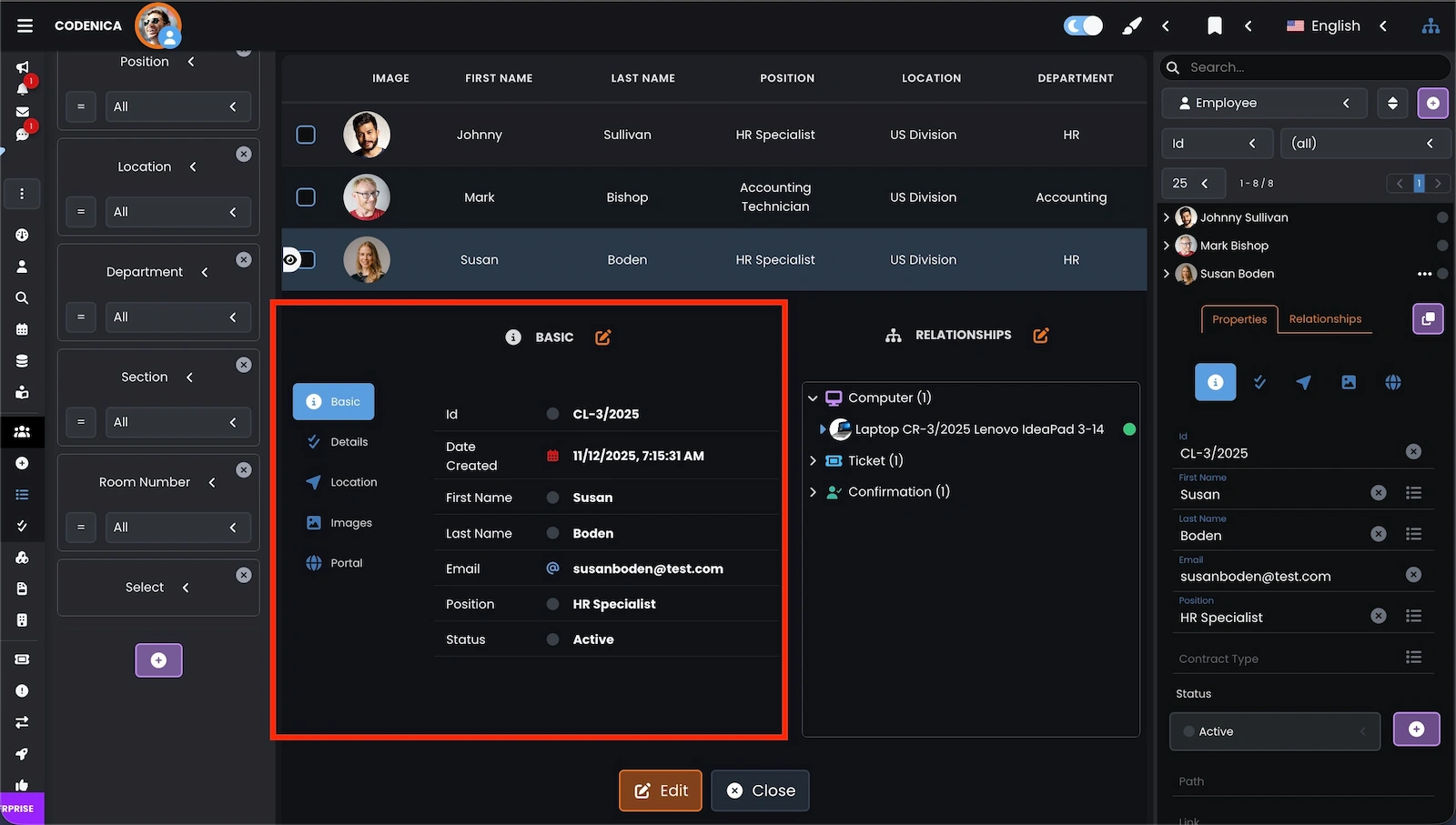Screen dimensions: 1456x825
Task: Check the checkbox for Johnny Sullivan row
Action: coord(306,135)
